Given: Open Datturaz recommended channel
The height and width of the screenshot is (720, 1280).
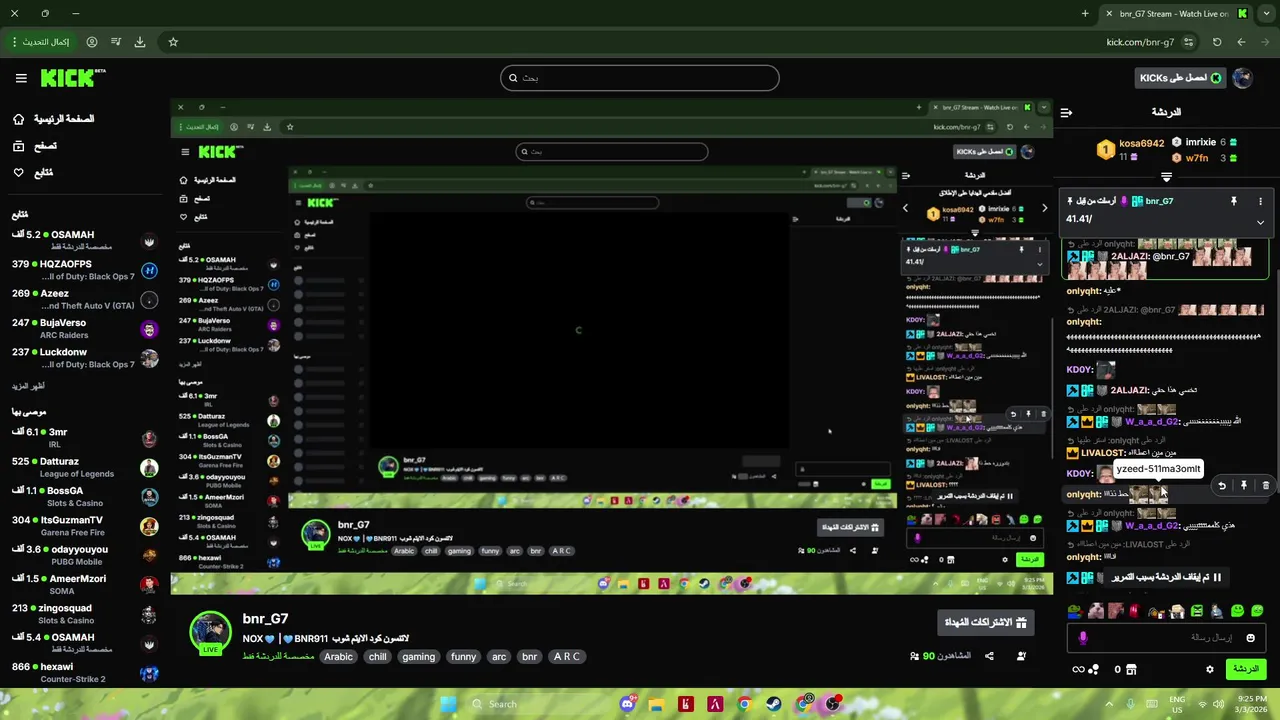Looking at the screenshot, I should coord(85,467).
